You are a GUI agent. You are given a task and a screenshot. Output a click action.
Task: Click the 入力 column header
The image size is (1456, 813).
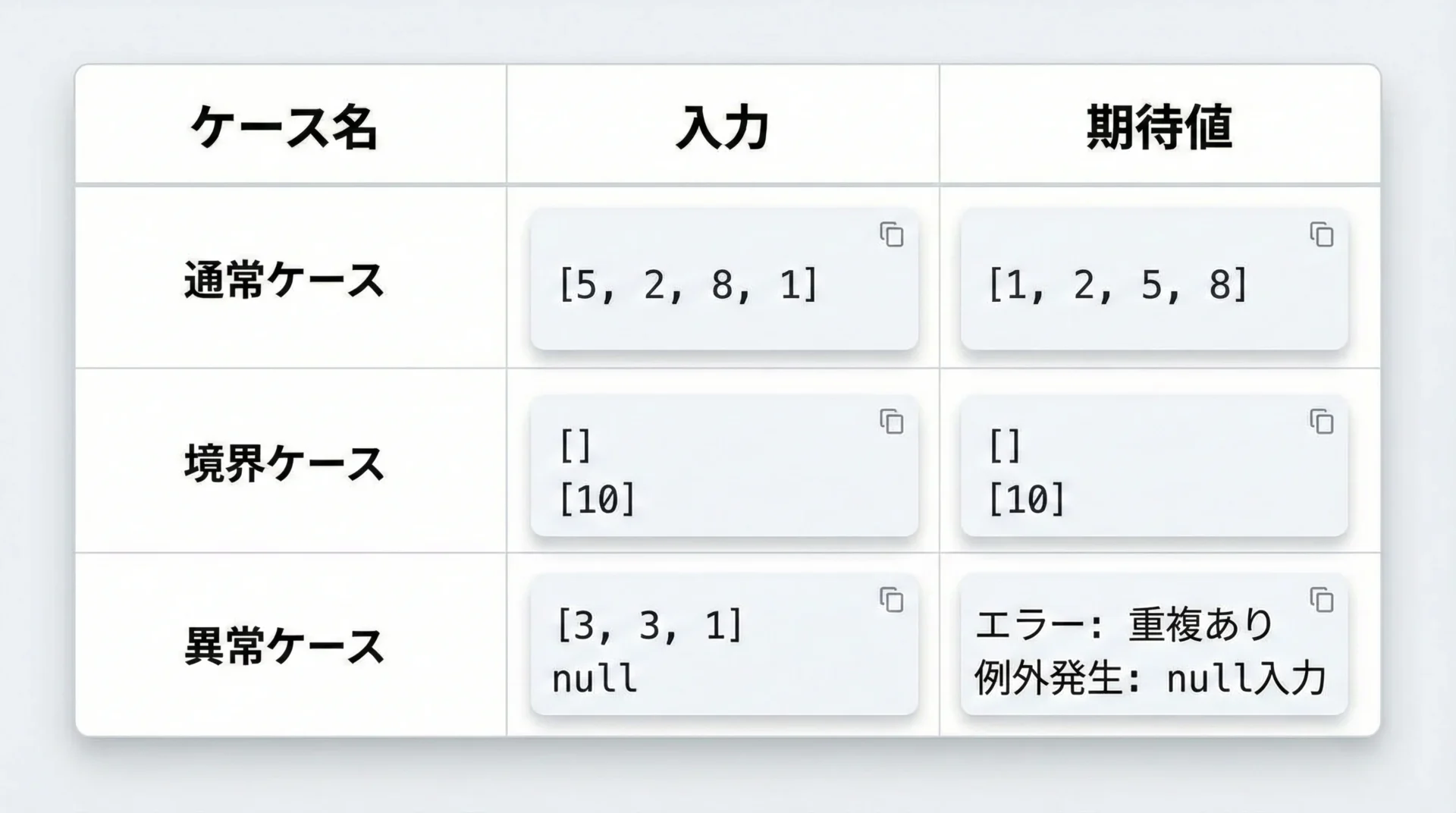point(722,127)
